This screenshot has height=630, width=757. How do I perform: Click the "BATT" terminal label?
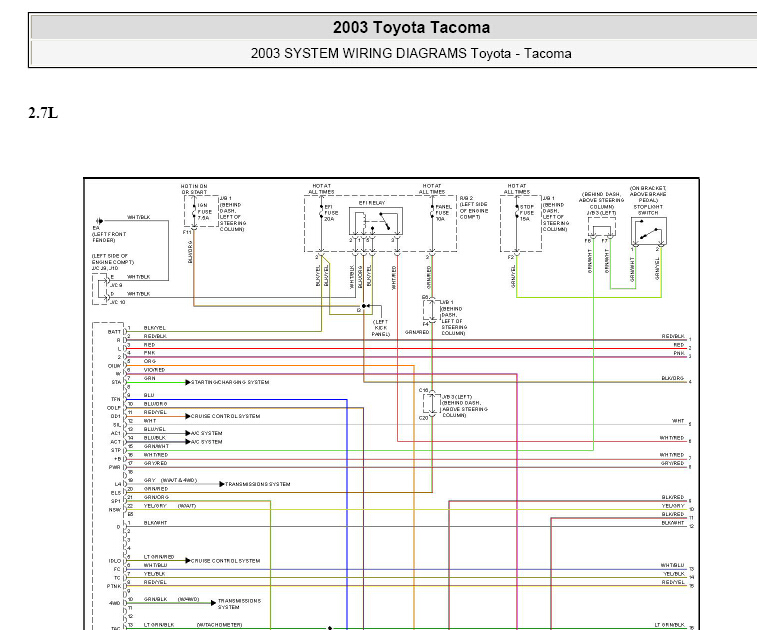click(x=114, y=332)
